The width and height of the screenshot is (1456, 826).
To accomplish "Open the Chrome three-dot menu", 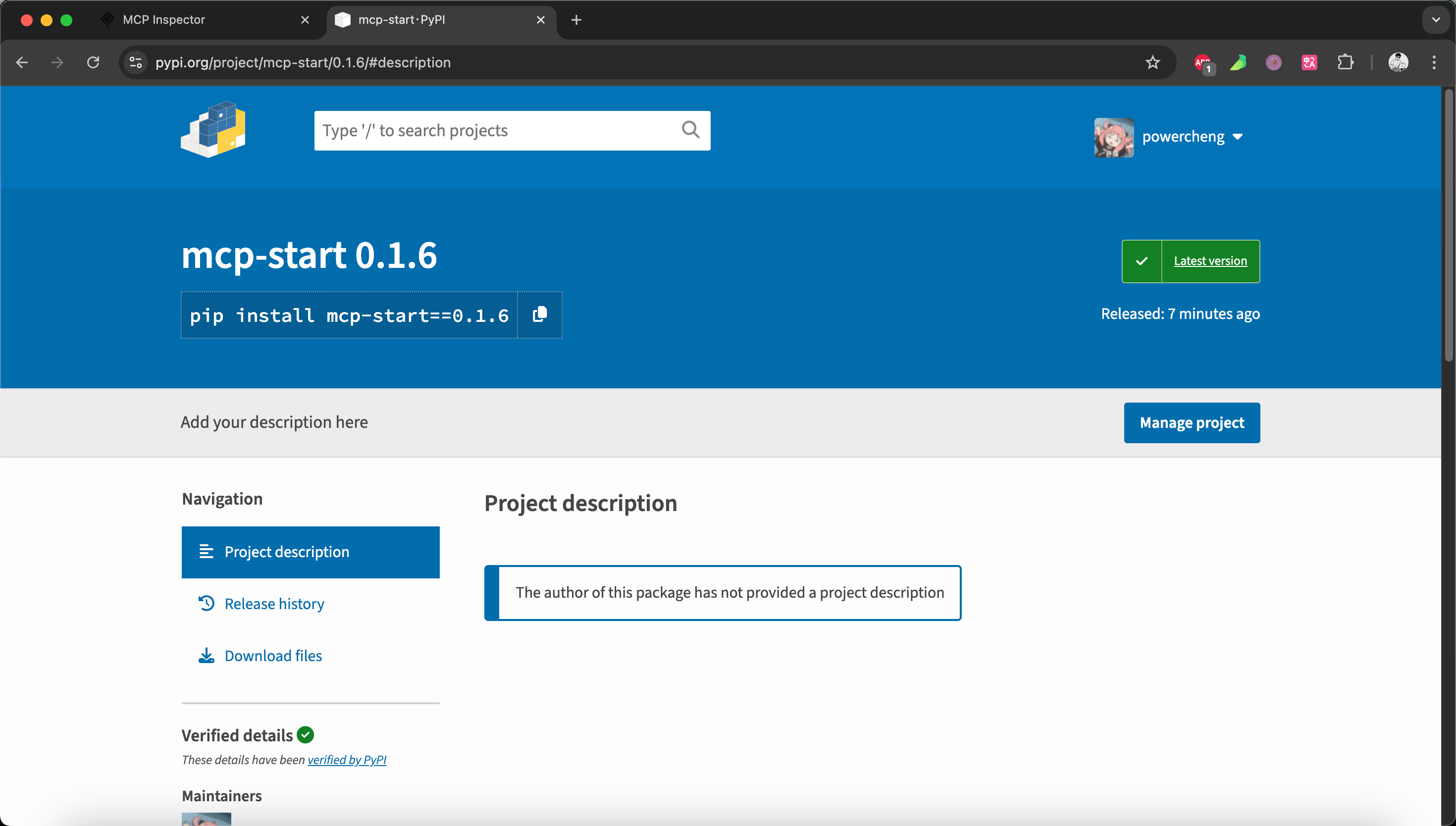I will click(1434, 62).
